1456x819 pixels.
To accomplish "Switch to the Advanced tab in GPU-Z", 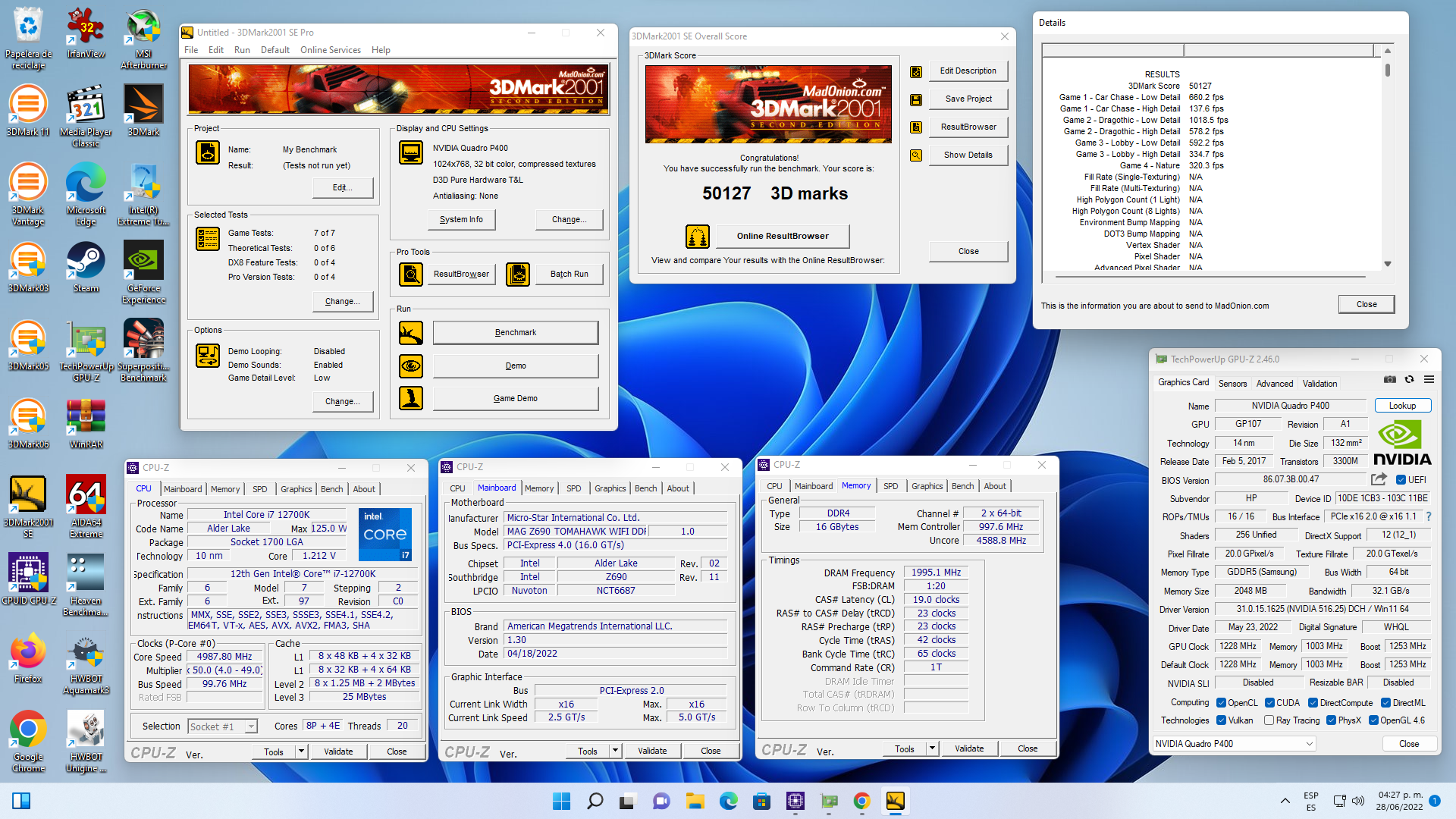I will pyautogui.click(x=1275, y=384).
